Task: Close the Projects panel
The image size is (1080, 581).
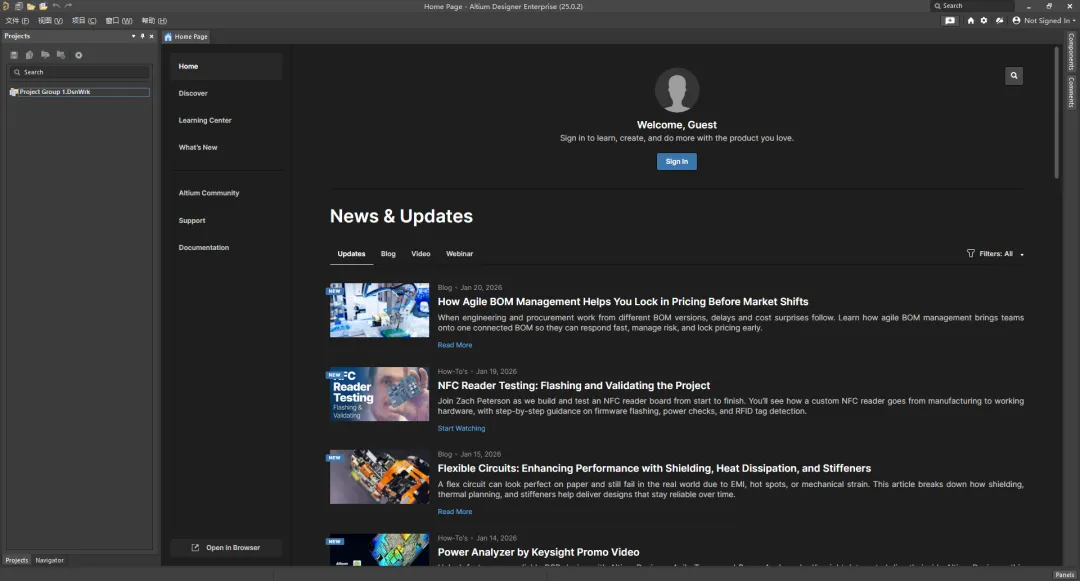Action: tap(152, 36)
